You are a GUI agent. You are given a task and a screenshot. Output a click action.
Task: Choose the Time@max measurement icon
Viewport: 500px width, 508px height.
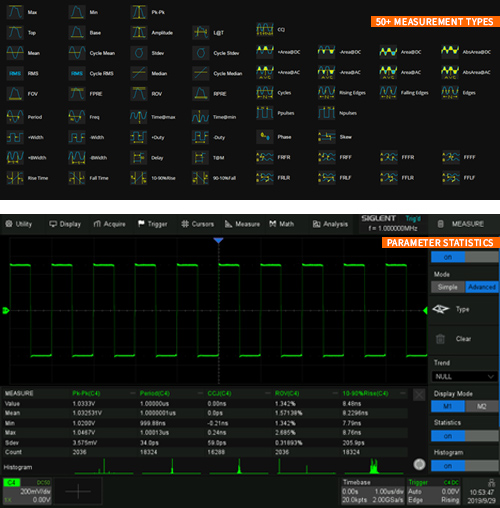(x=139, y=117)
